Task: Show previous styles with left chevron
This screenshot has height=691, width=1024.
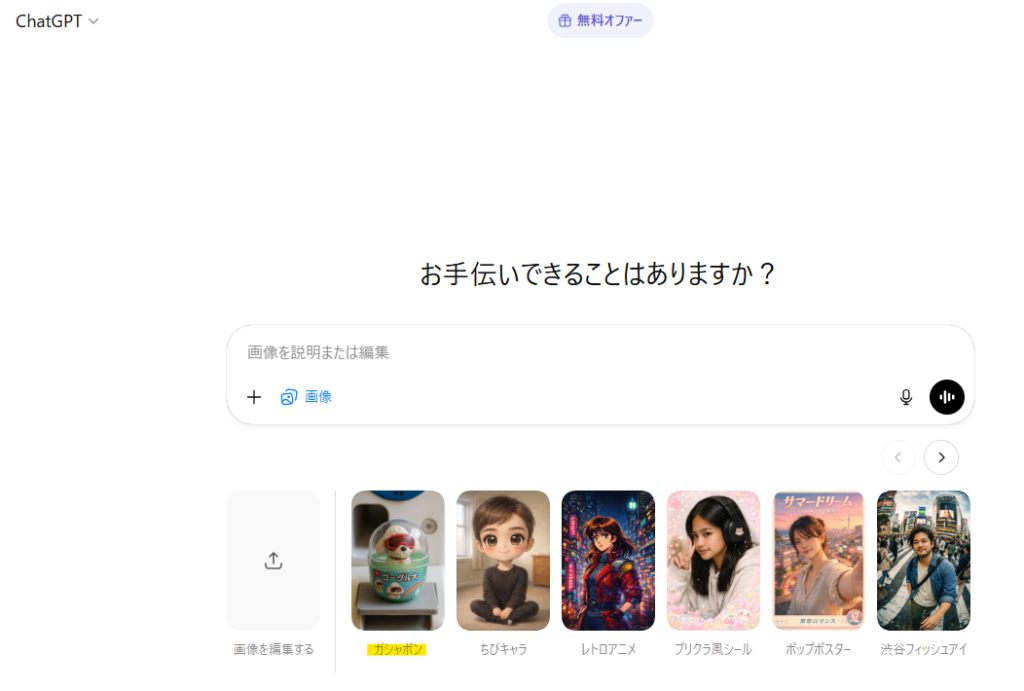Action: [898, 457]
